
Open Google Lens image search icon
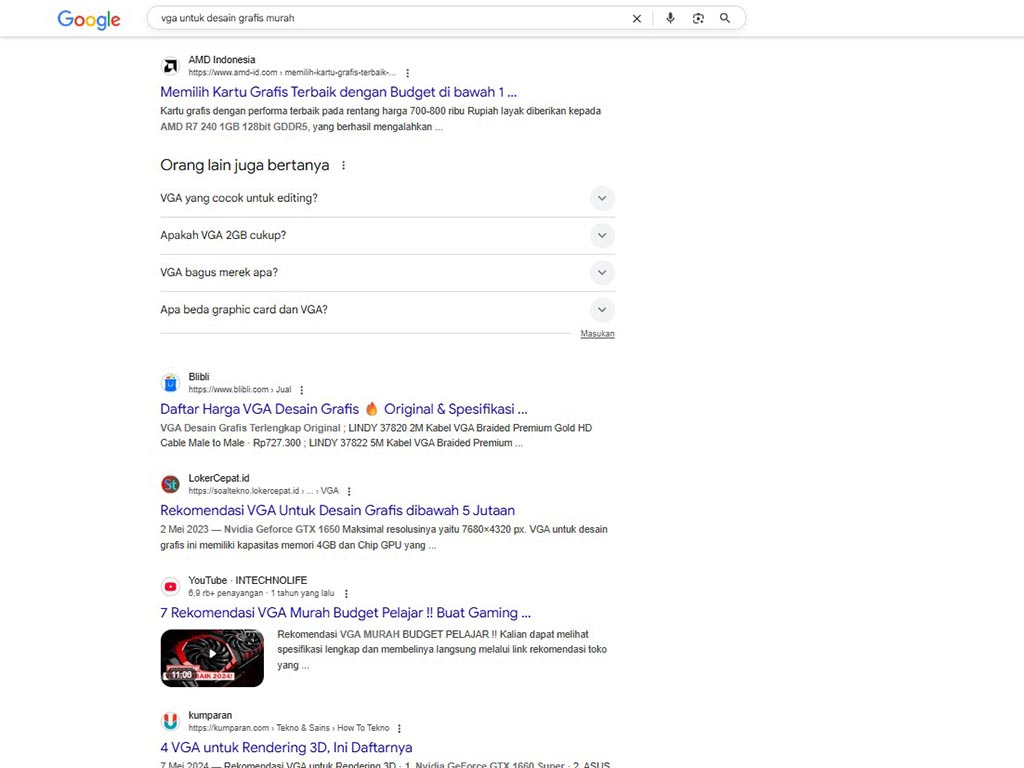pyautogui.click(x=698, y=18)
